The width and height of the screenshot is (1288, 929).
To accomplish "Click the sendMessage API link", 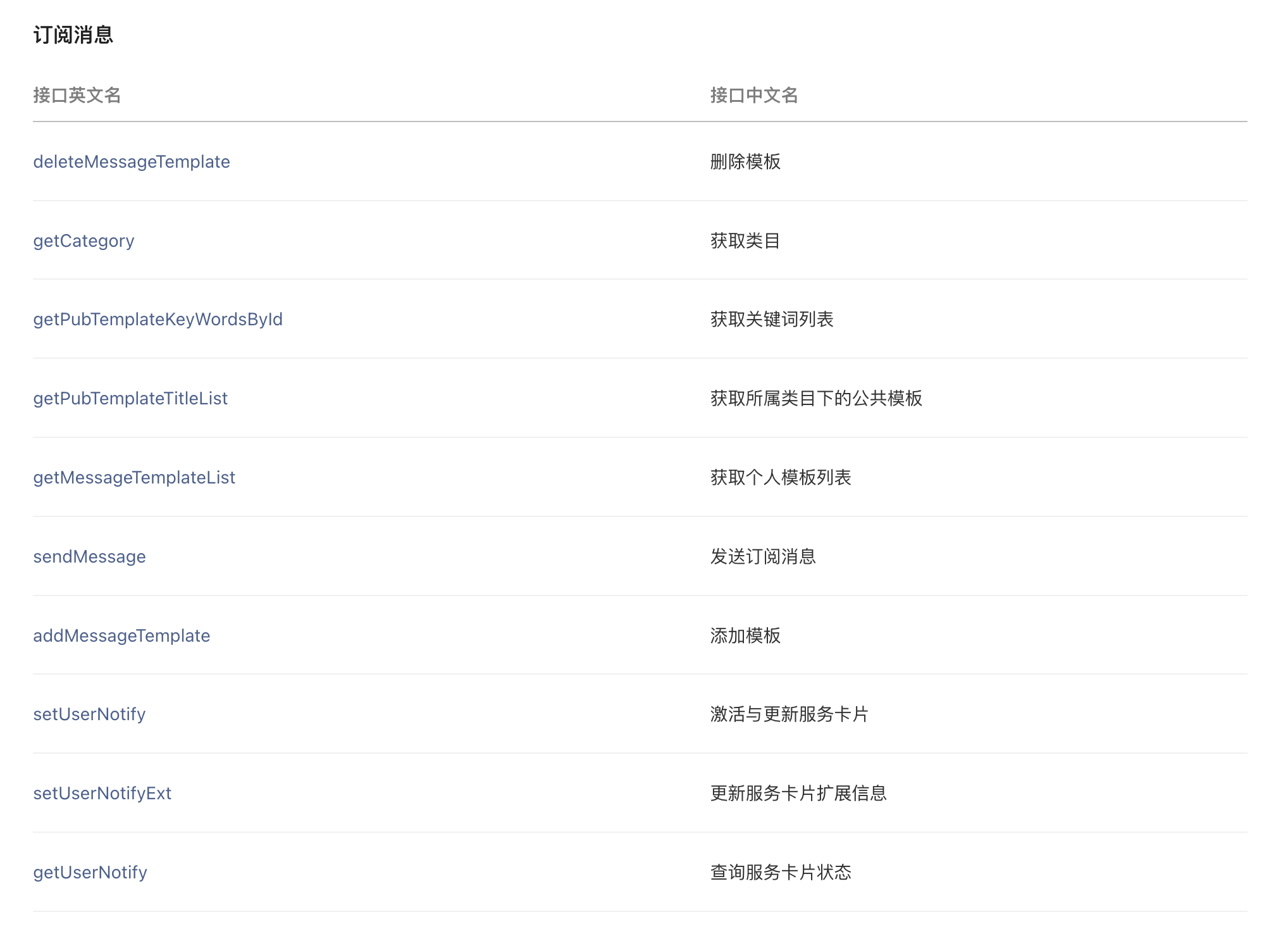I will pyautogui.click(x=89, y=557).
